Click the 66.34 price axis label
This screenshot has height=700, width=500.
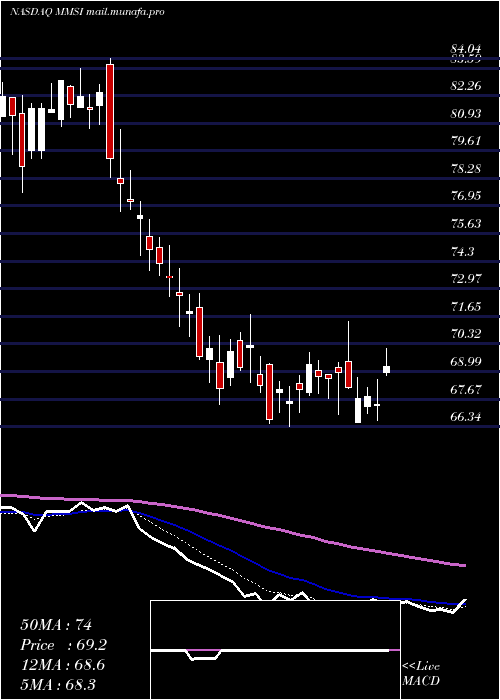[466, 417]
